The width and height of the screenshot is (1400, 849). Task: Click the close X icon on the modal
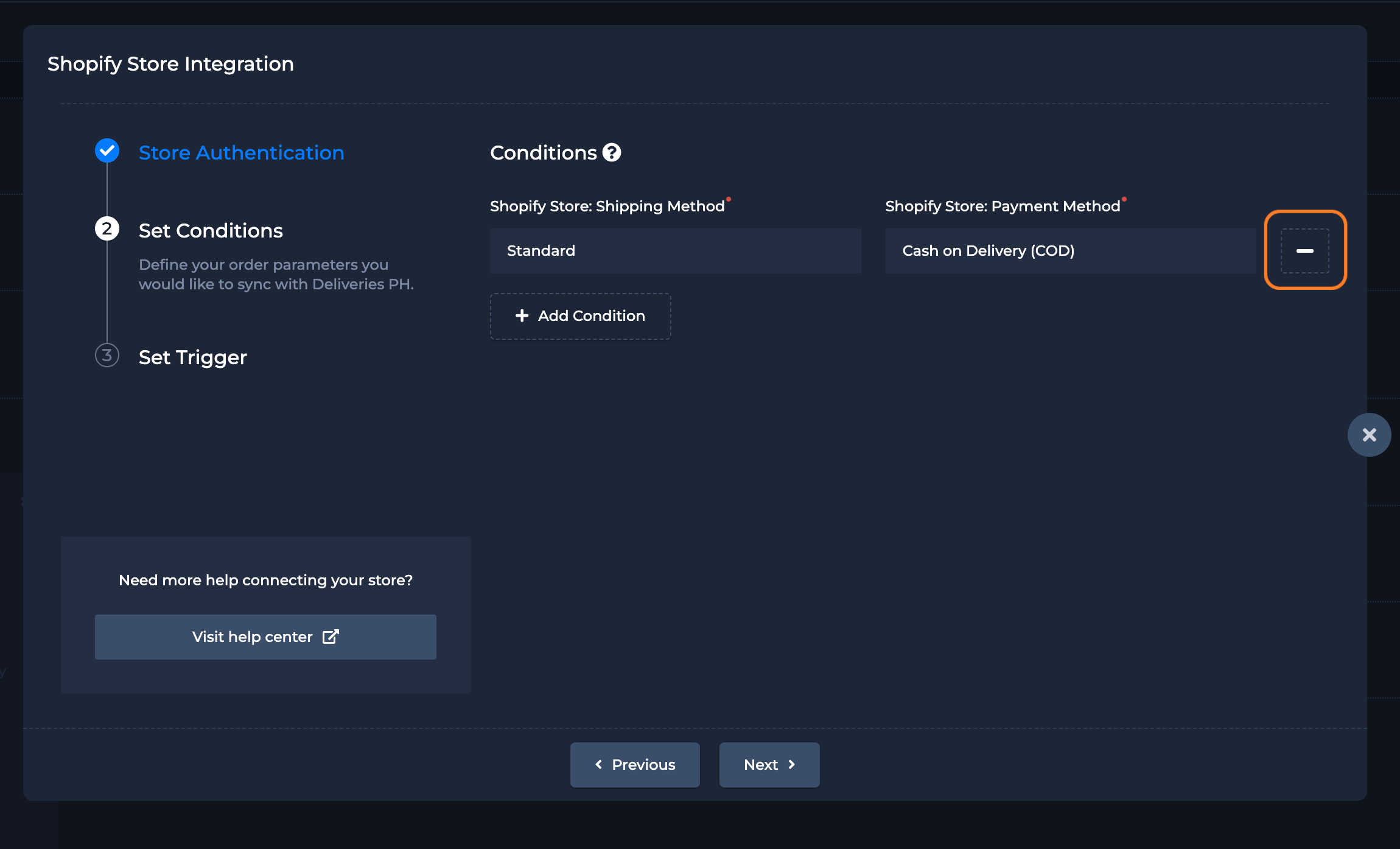pyautogui.click(x=1369, y=434)
